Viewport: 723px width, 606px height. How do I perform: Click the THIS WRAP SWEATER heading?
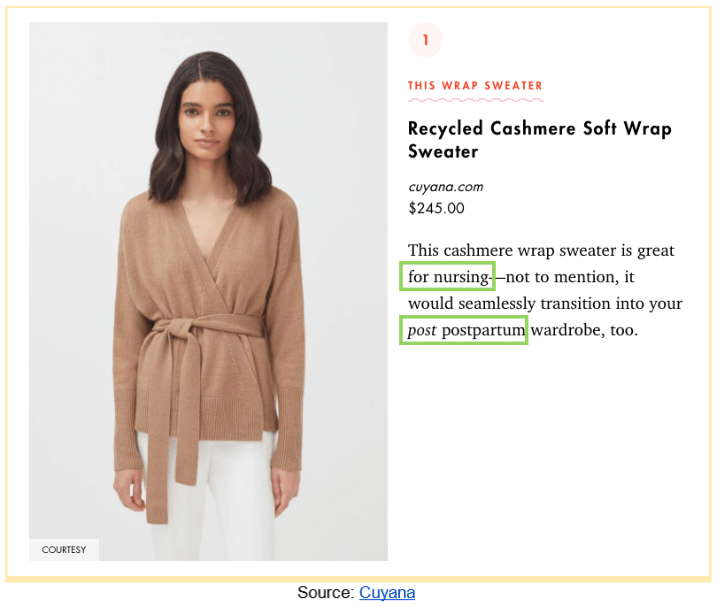coord(475,86)
